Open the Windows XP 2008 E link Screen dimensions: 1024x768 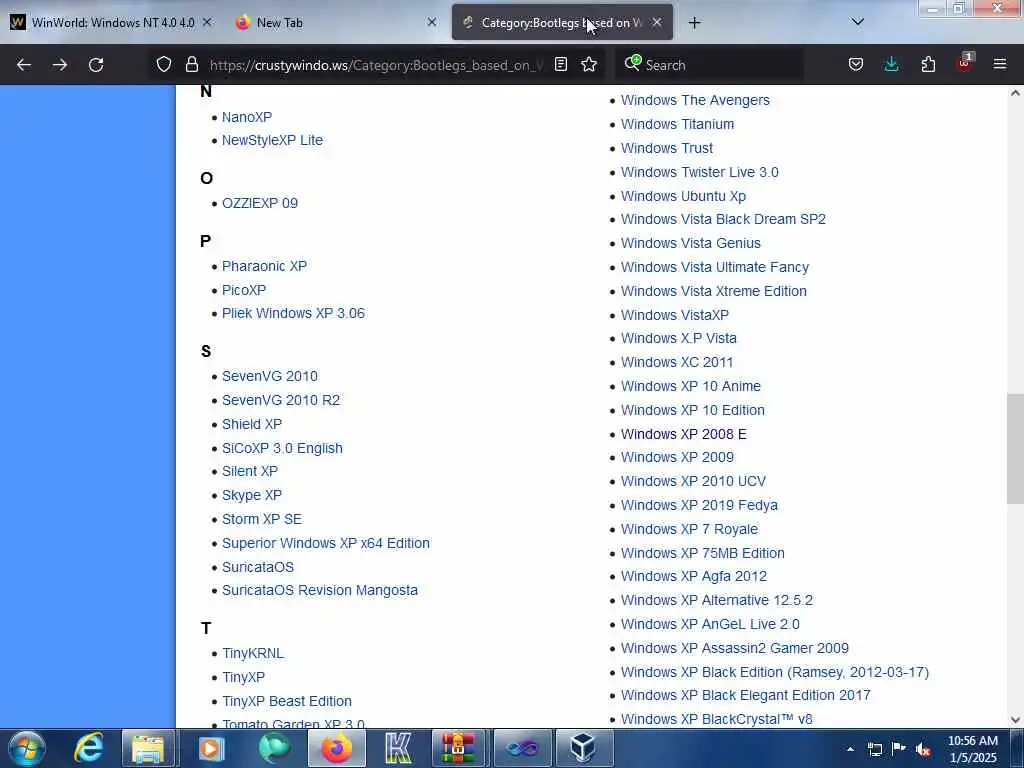[684, 434]
